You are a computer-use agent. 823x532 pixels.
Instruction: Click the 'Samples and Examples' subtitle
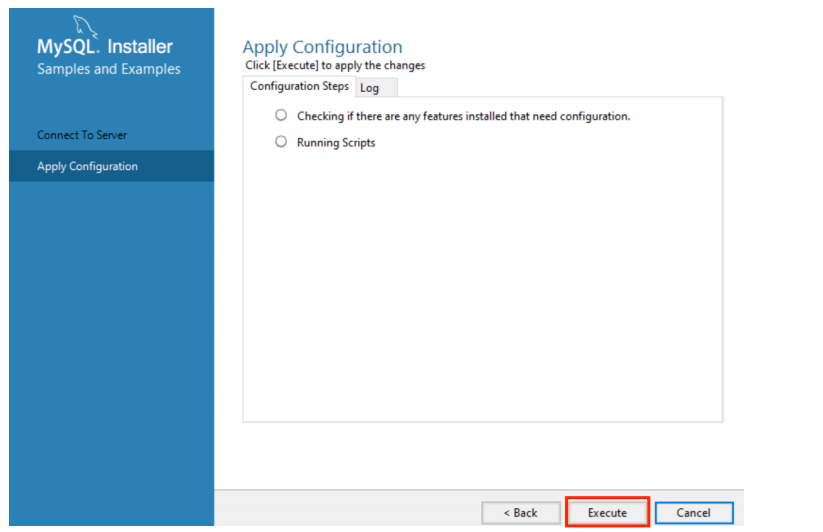point(109,69)
